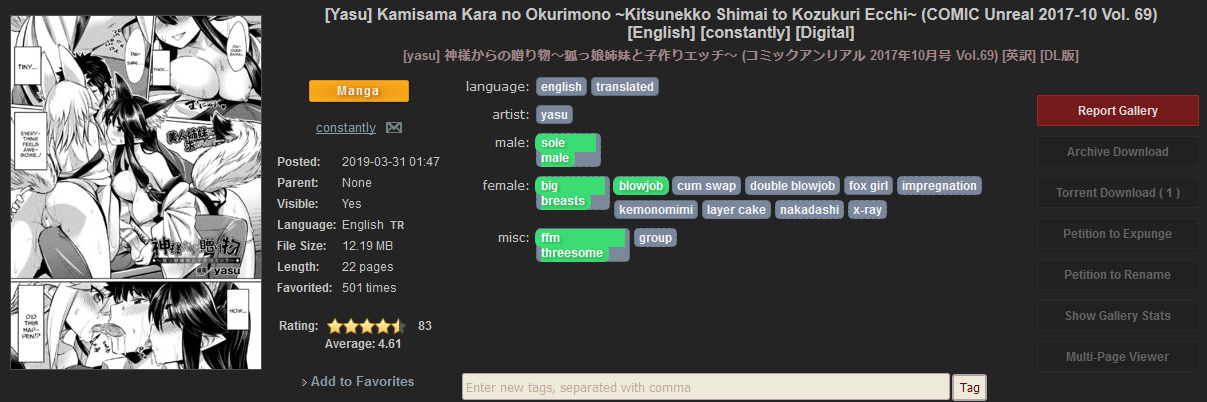The width and height of the screenshot is (1207, 402).
Task: Open Show Gallery Stats
Action: click(x=1117, y=316)
